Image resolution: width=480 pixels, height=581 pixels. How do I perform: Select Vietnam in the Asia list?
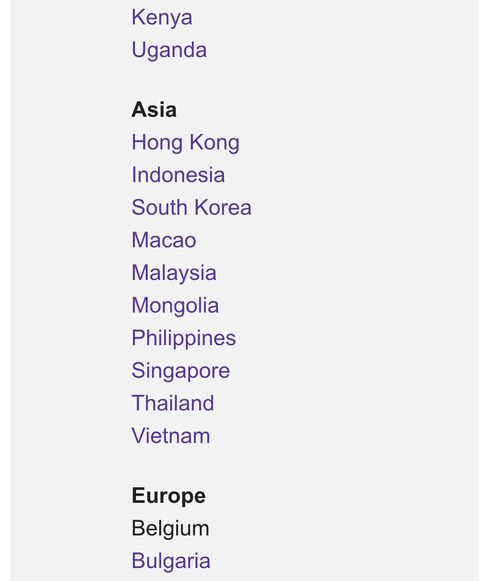pos(171,436)
